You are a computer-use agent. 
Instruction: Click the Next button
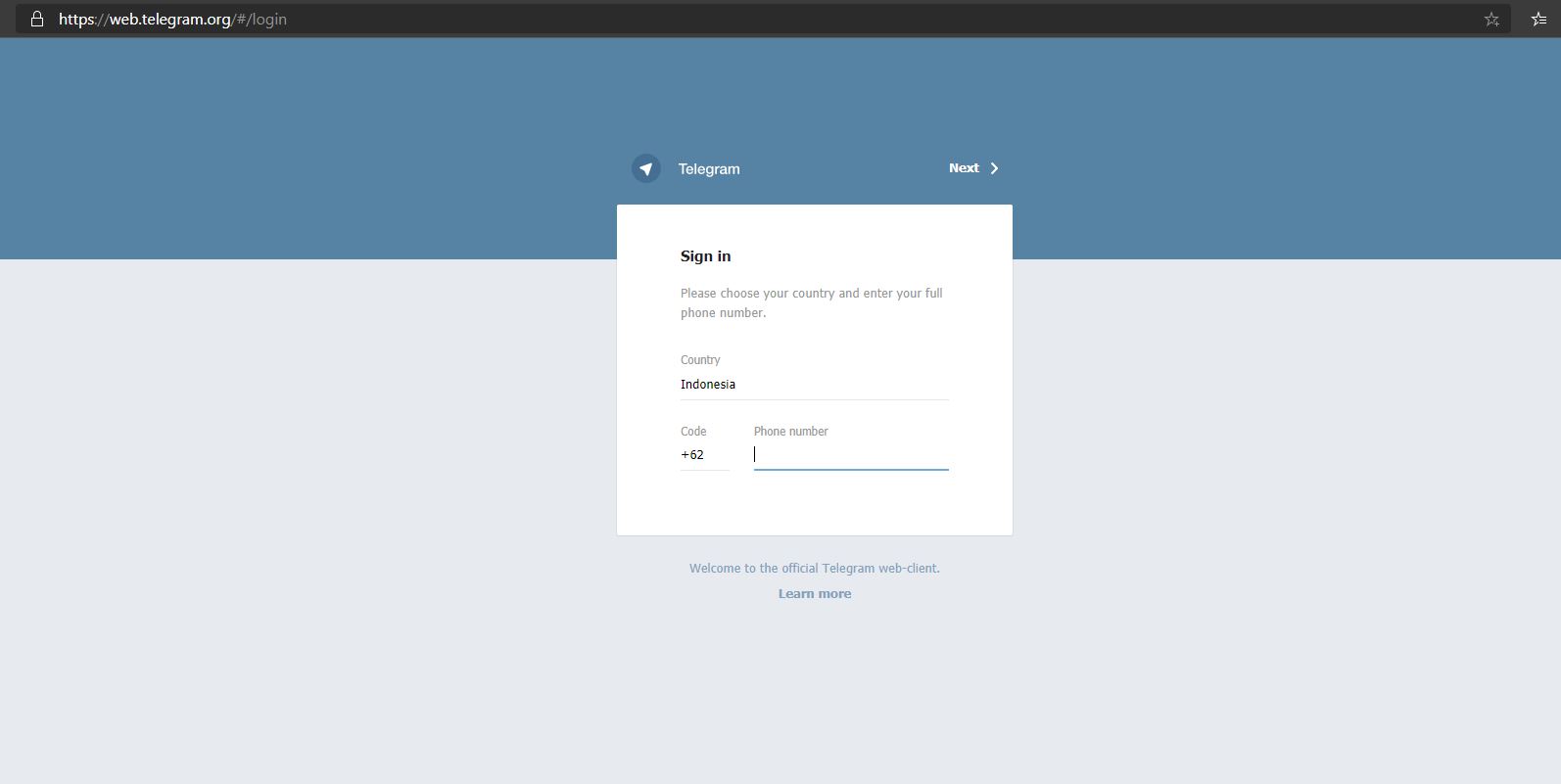[x=973, y=168]
